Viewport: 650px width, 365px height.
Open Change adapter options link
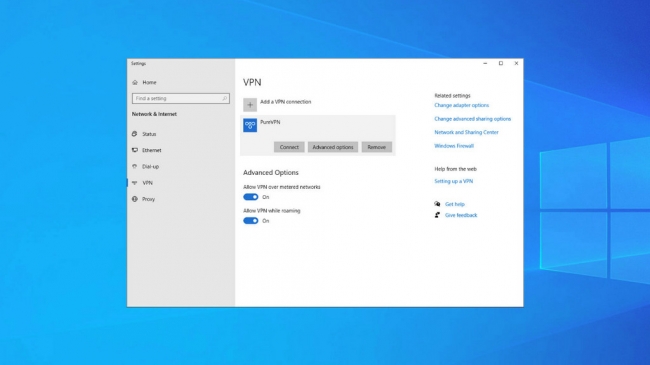point(461,105)
